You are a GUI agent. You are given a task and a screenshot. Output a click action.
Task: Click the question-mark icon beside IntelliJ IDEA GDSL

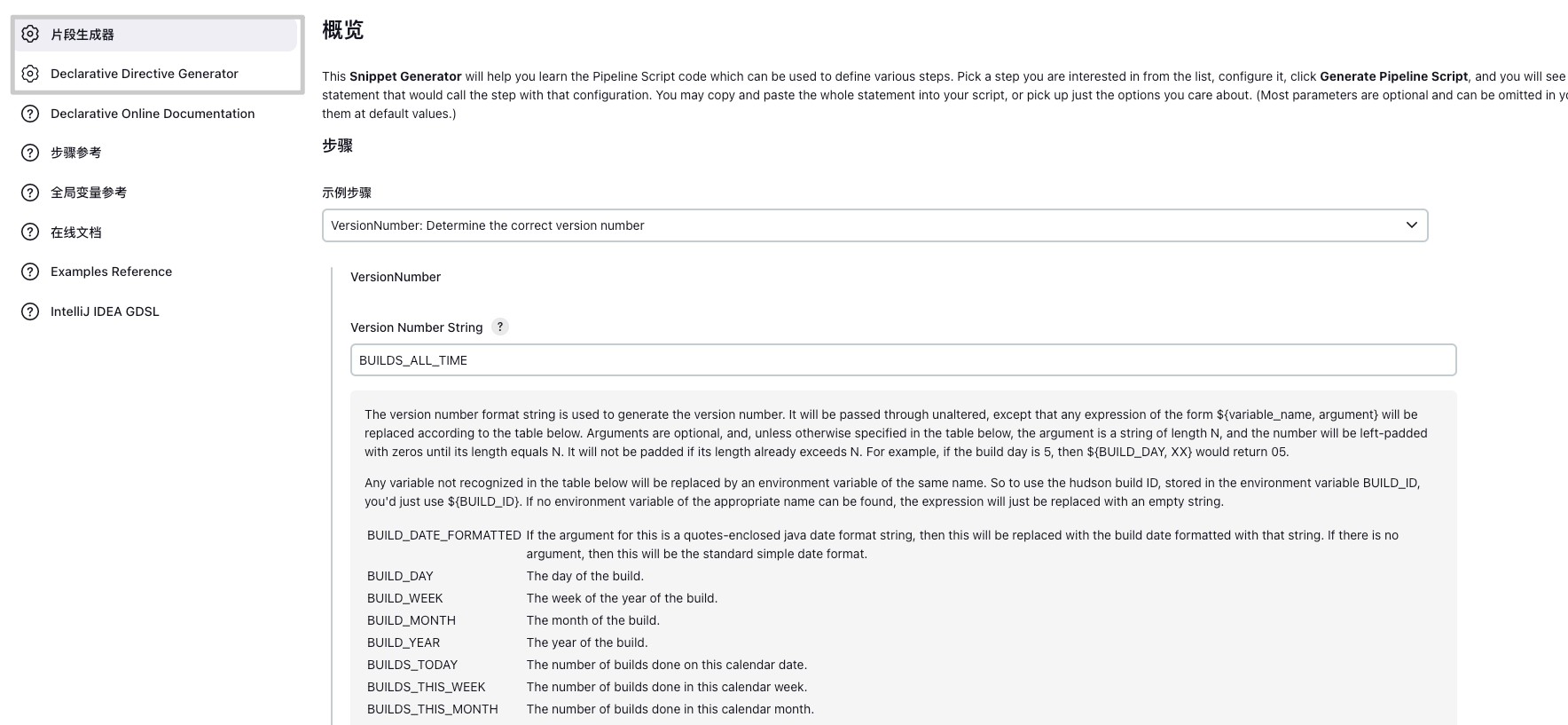tap(30, 311)
